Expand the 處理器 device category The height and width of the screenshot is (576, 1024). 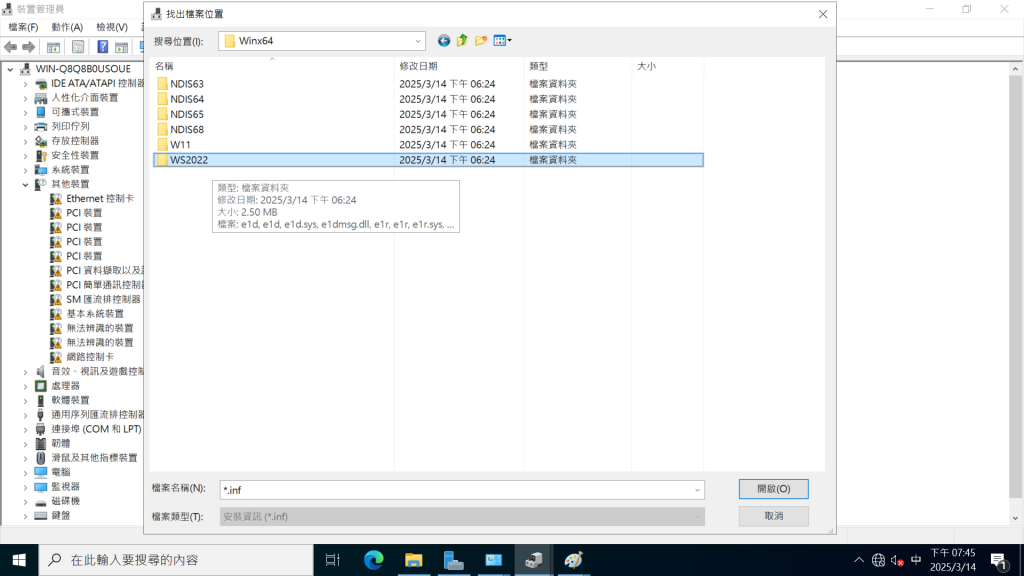(26, 385)
